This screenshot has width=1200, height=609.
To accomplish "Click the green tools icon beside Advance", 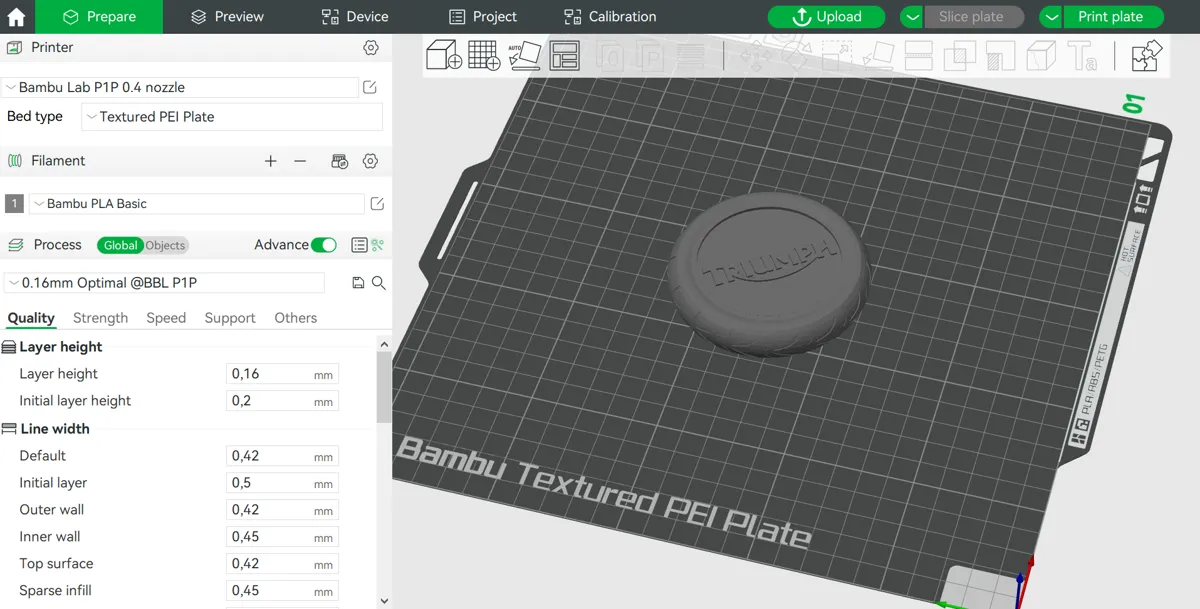I will 378,245.
